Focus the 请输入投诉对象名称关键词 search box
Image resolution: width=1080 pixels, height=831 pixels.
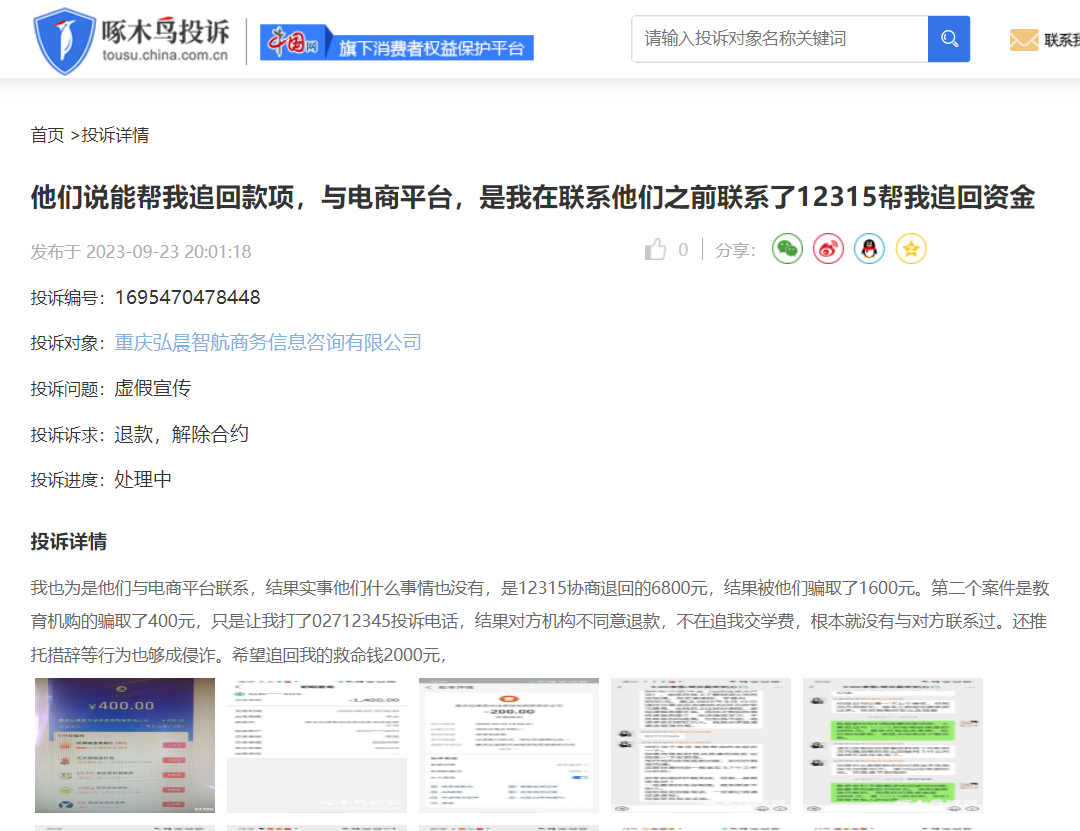point(779,39)
